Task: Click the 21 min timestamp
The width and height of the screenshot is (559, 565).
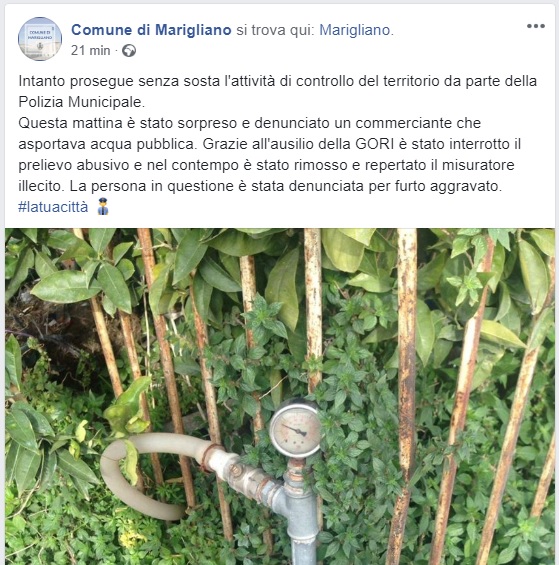Action: pyautogui.click(x=90, y=51)
